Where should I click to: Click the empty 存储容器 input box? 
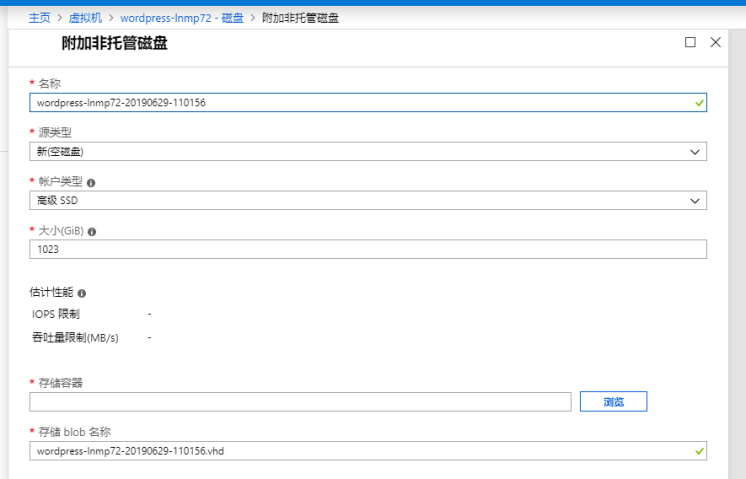click(x=300, y=401)
